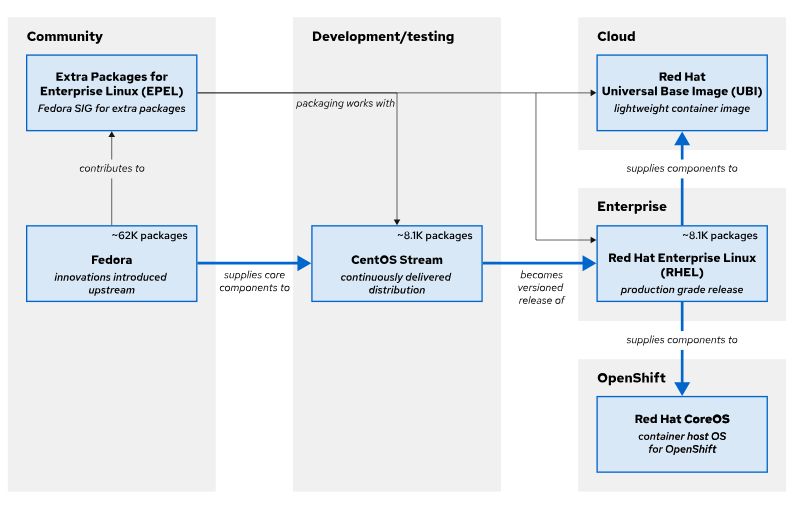Image resolution: width=794 pixels, height=510 pixels.
Task: Click the Enterprise section heading
Action: click(632, 207)
